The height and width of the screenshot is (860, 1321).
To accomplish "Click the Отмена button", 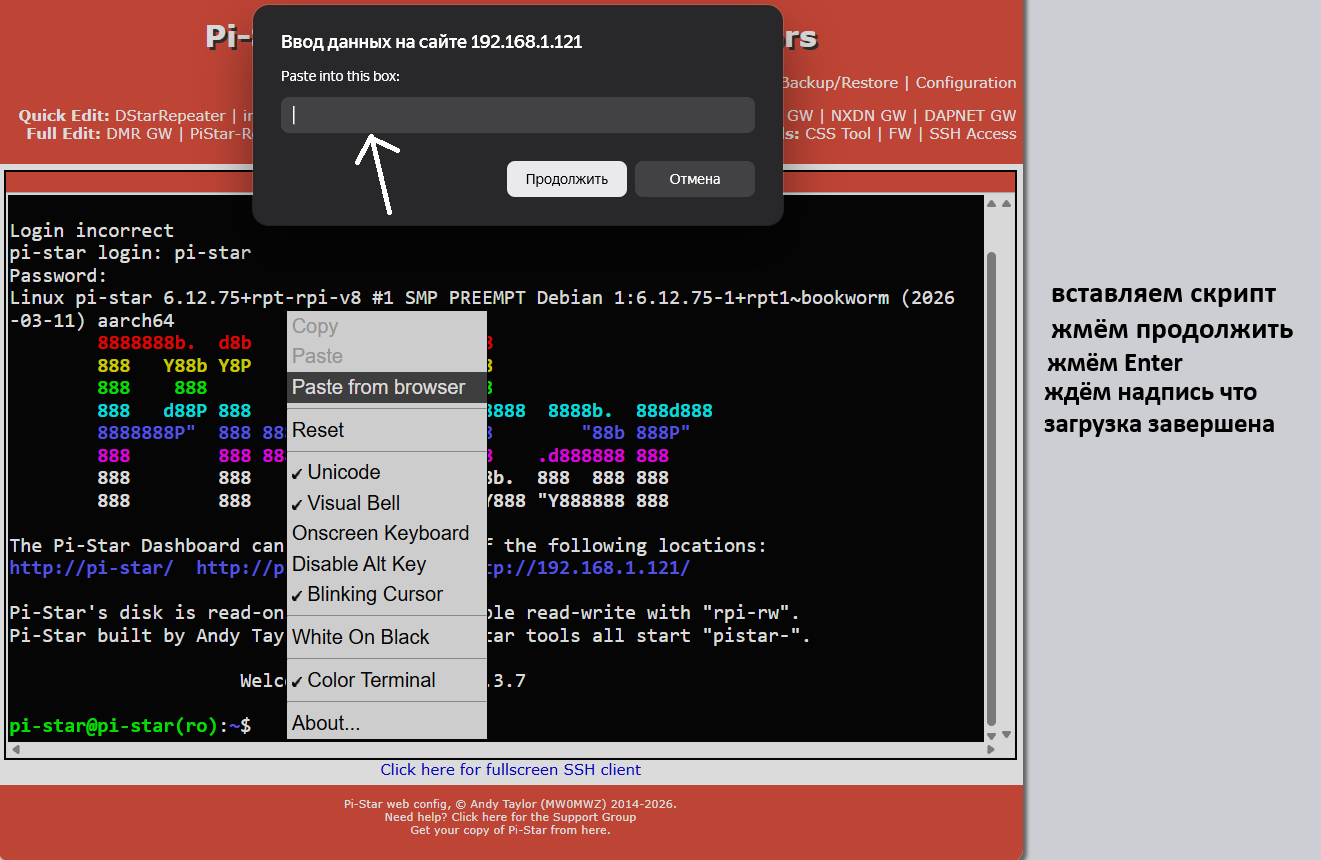I will (x=695, y=179).
